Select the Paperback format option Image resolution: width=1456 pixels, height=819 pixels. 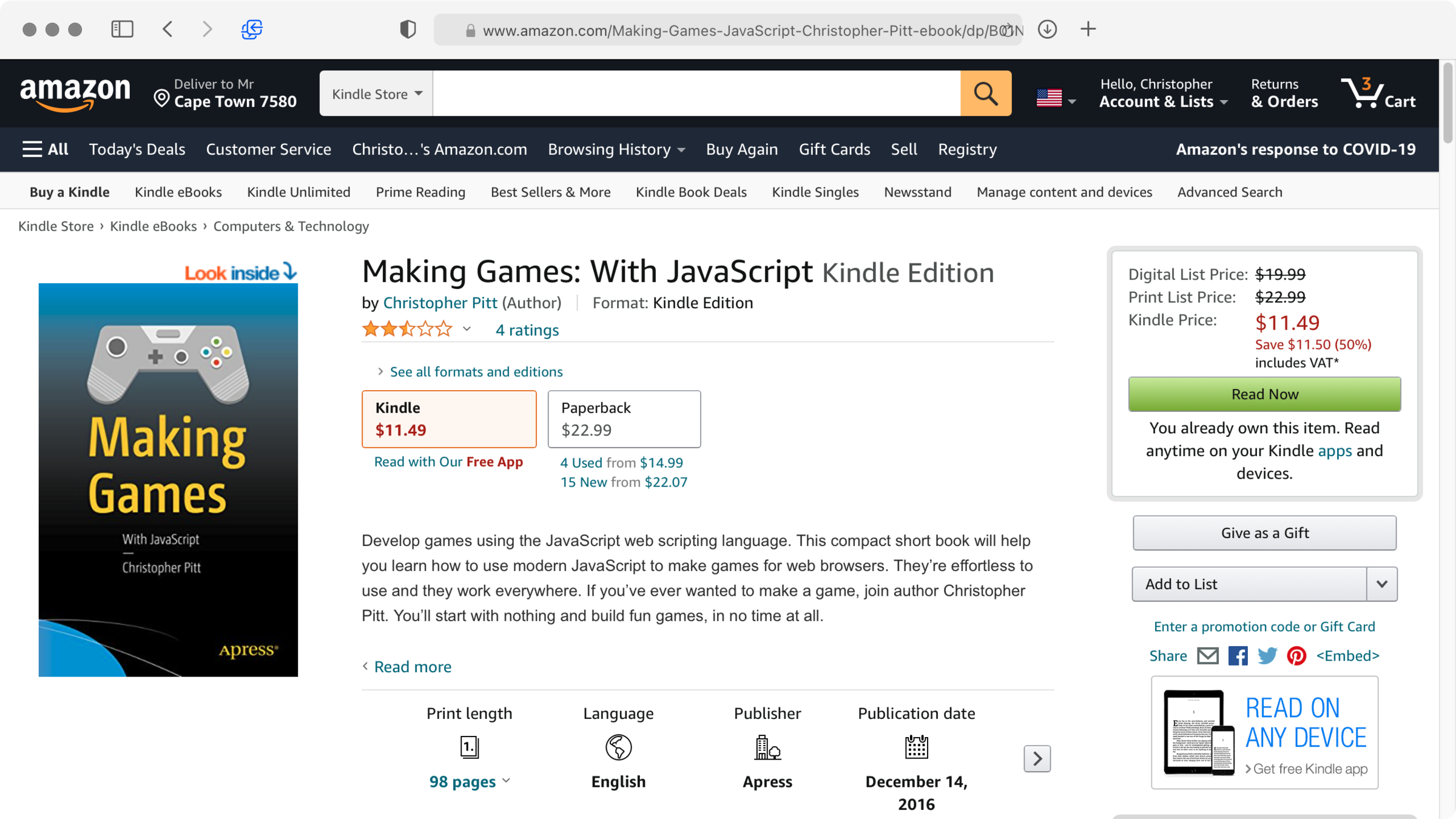pos(624,419)
